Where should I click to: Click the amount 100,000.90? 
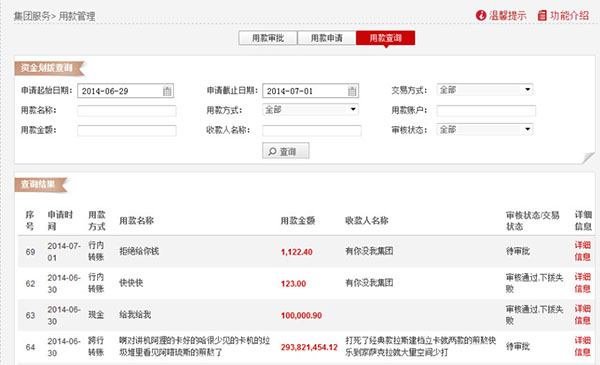(301, 316)
